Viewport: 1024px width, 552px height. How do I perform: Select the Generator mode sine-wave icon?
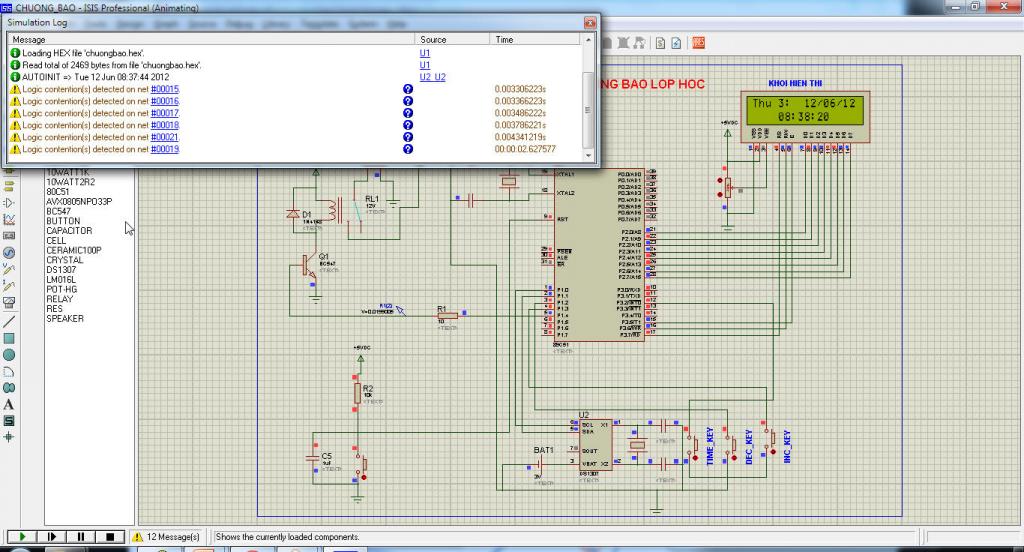pos(9,252)
